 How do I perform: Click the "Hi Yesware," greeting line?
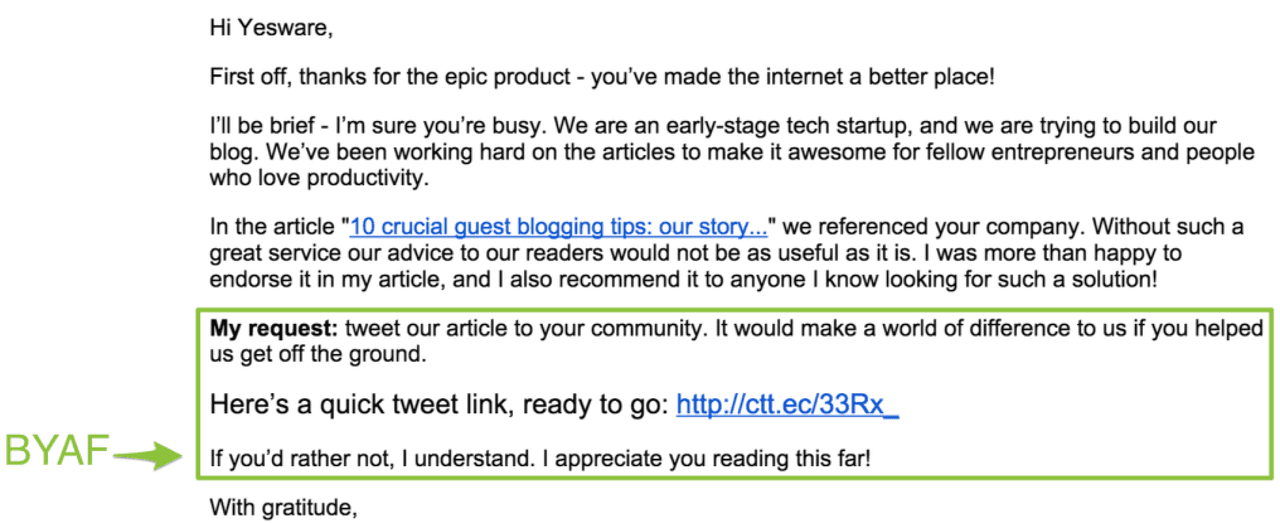pos(270,28)
